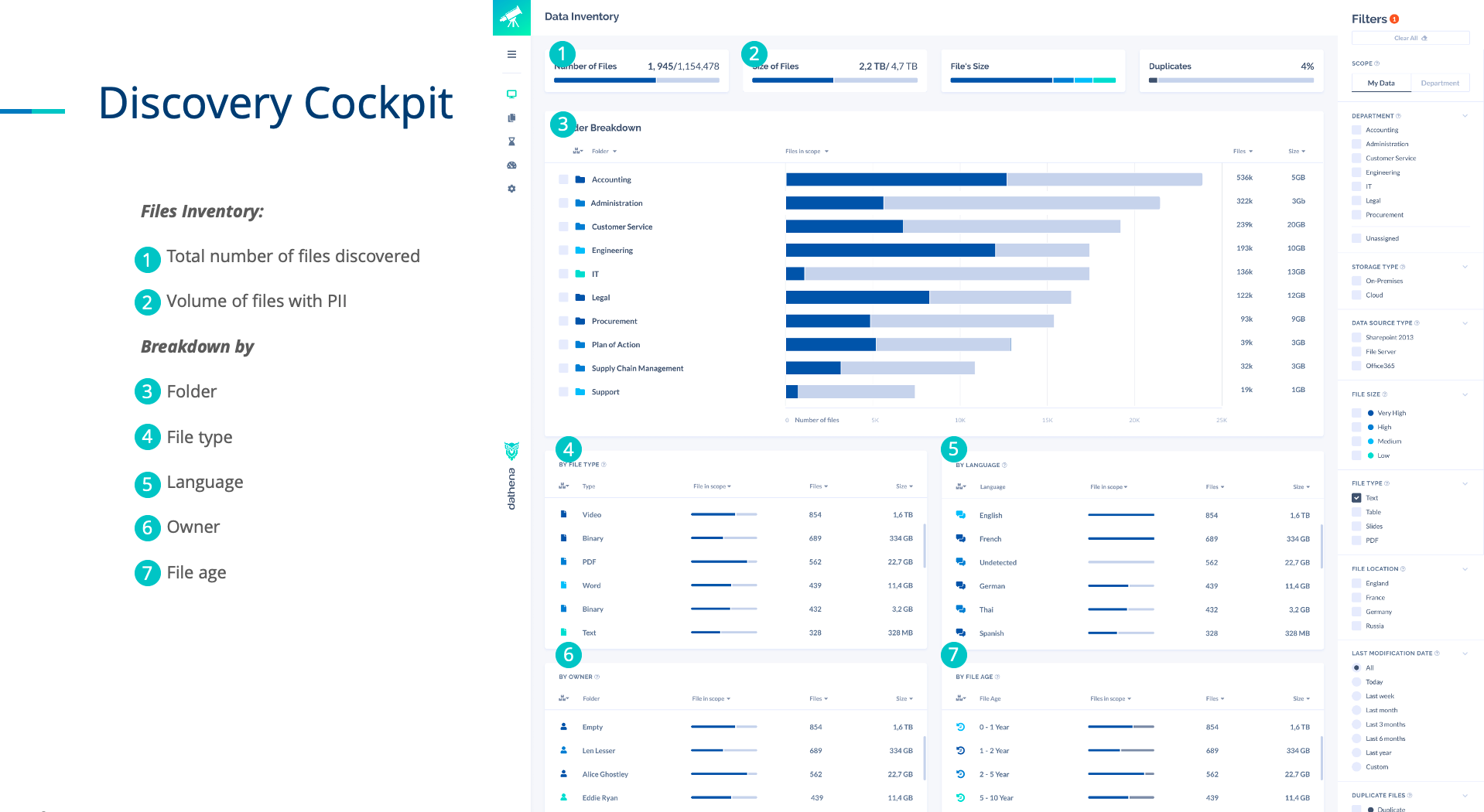1484x812 pixels.
Task: Click the Clear All filters button
Action: click(x=1410, y=38)
